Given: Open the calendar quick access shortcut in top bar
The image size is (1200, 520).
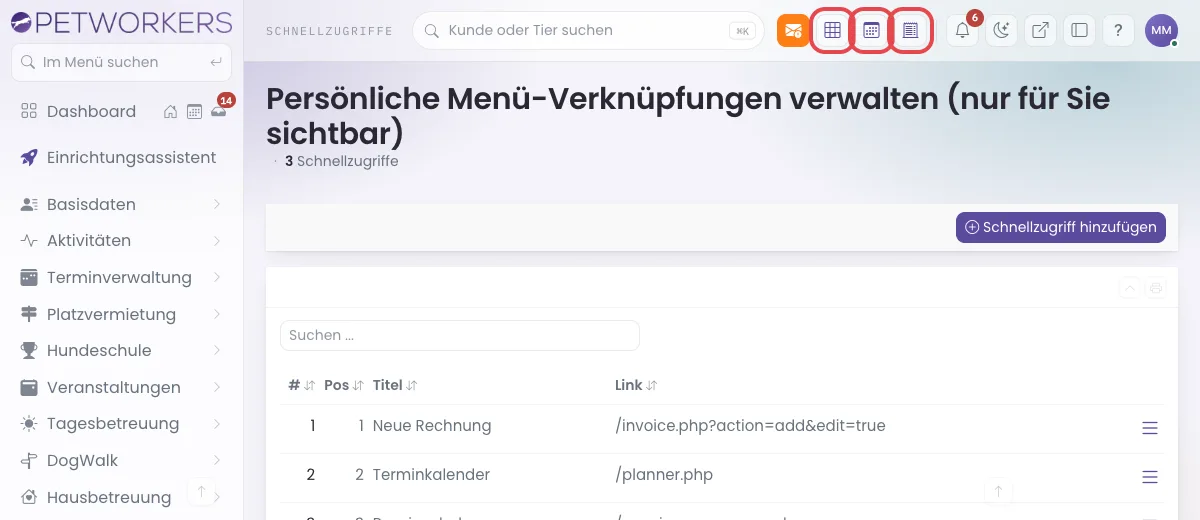Looking at the screenshot, I should point(871,30).
